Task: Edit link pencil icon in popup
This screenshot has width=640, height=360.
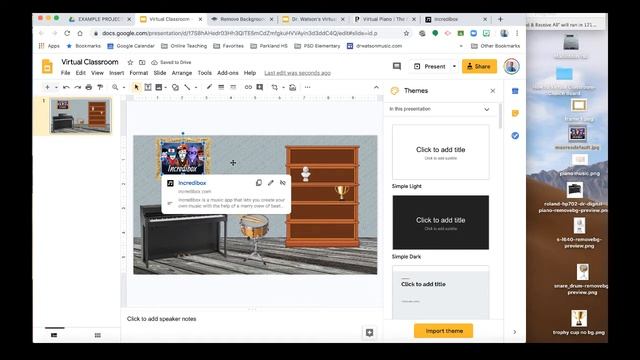Action: [x=271, y=183]
